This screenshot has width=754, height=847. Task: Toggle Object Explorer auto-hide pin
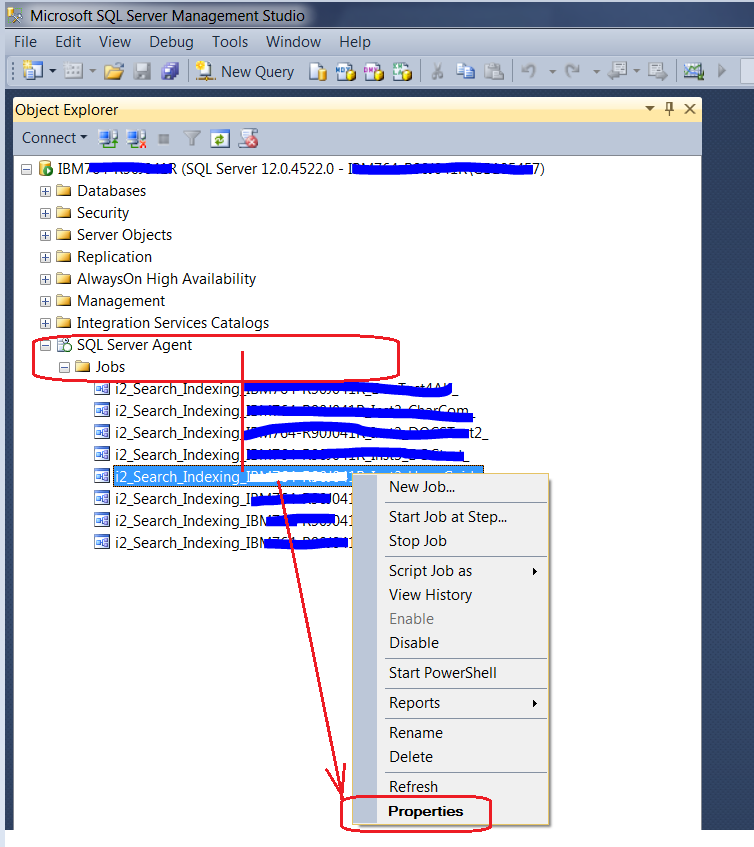669,109
